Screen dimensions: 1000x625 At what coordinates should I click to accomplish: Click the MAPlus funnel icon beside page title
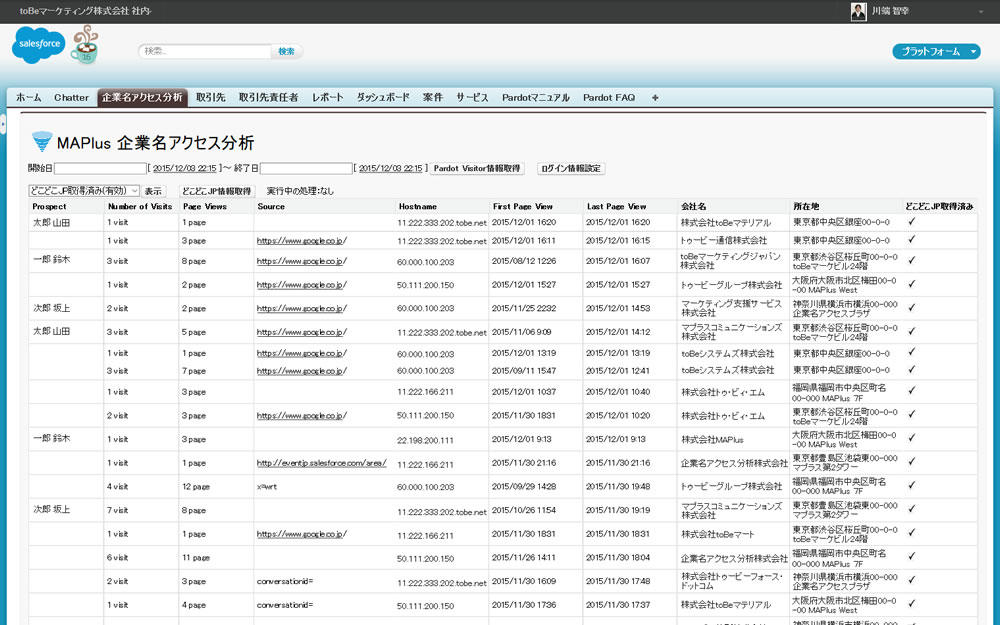tap(41, 141)
